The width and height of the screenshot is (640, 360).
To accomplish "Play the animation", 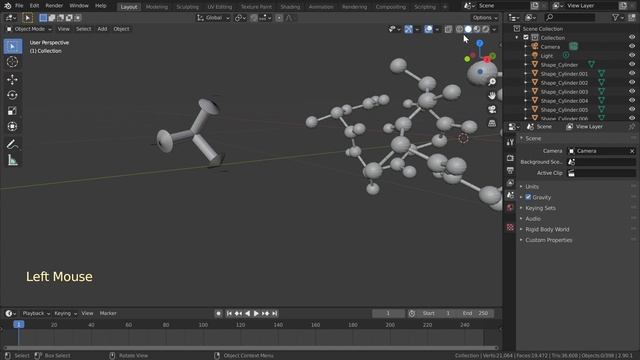I will [256, 313].
